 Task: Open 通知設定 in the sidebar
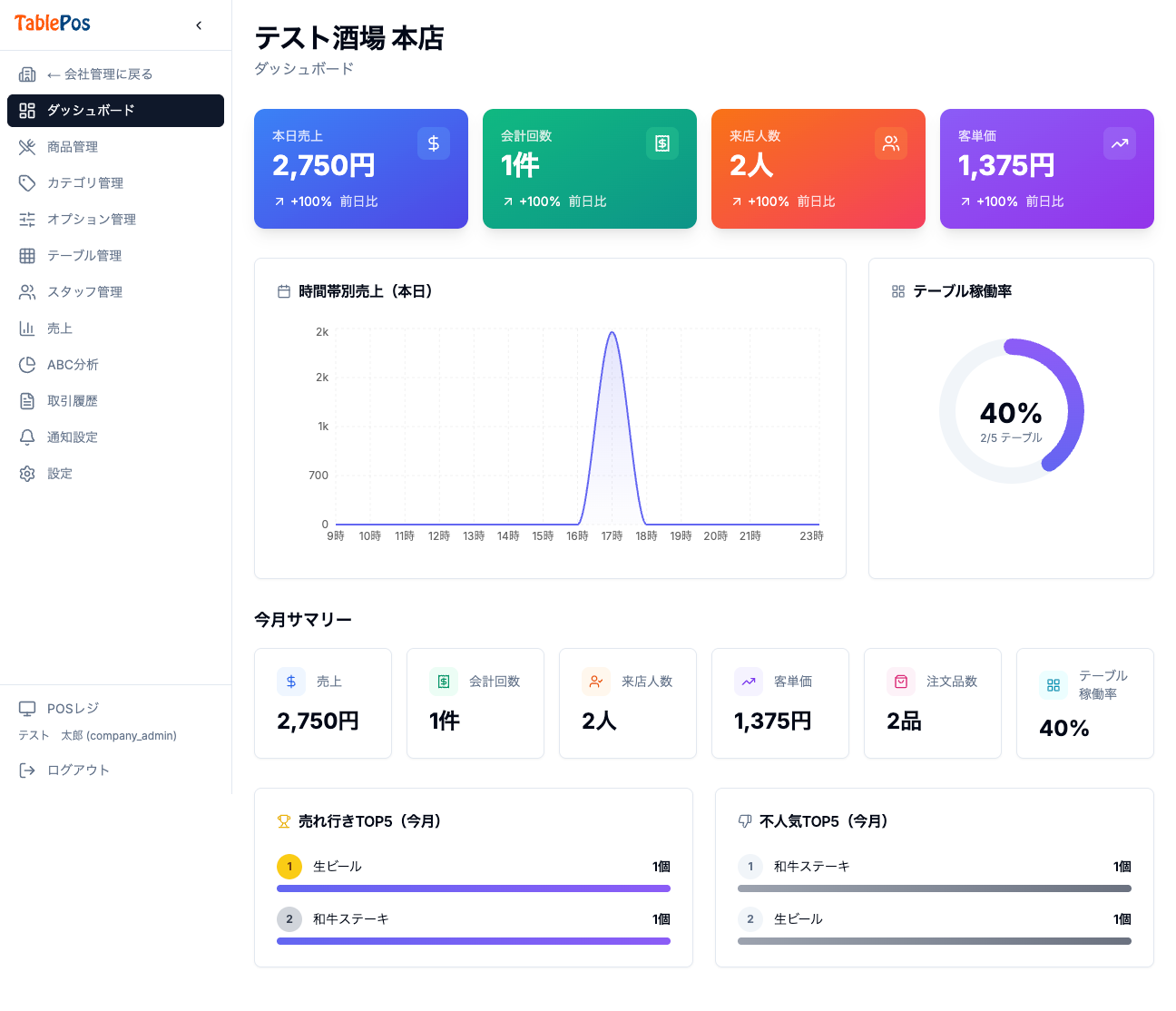[x=115, y=437]
